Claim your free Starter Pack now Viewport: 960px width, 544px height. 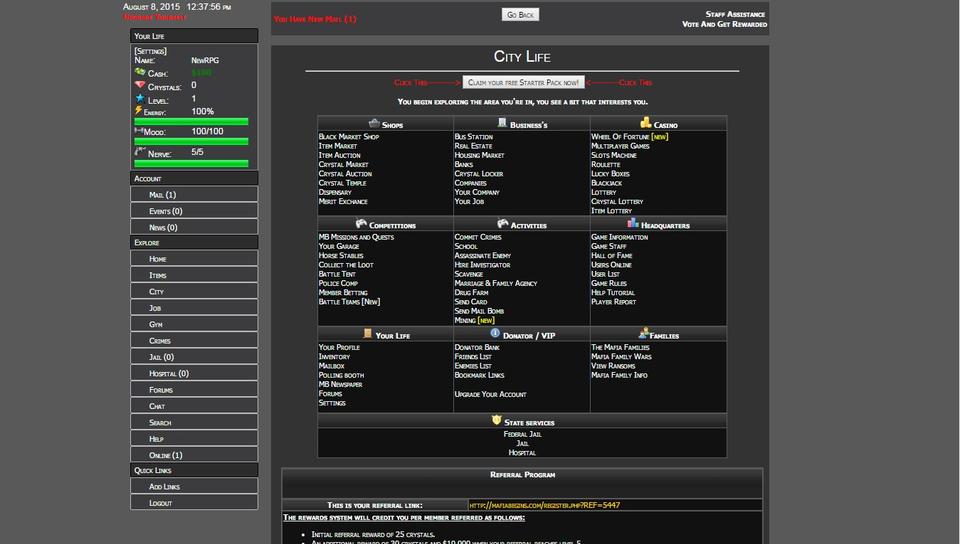click(523, 83)
